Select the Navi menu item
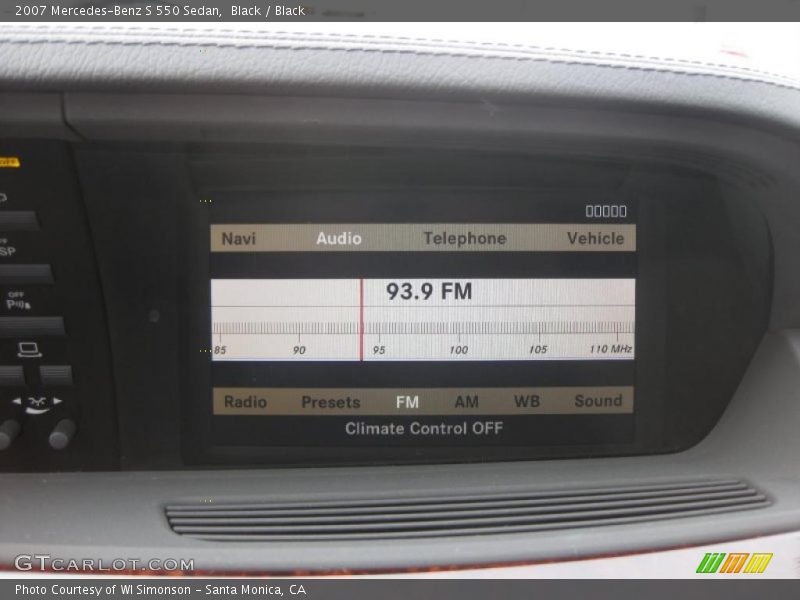This screenshot has height=600, width=800. coord(238,238)
